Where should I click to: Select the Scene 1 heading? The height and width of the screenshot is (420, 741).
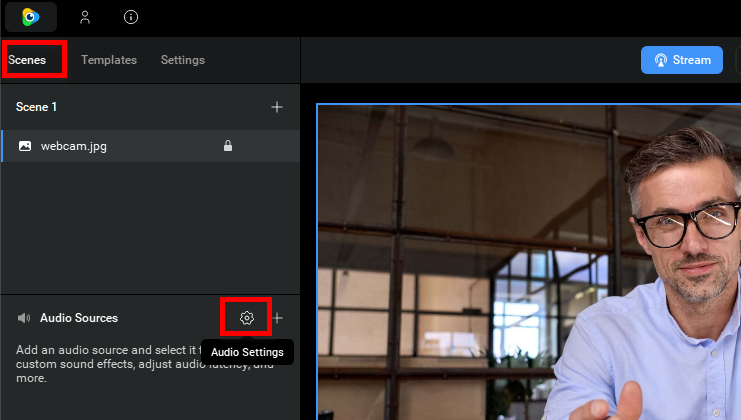coord(37,107)
